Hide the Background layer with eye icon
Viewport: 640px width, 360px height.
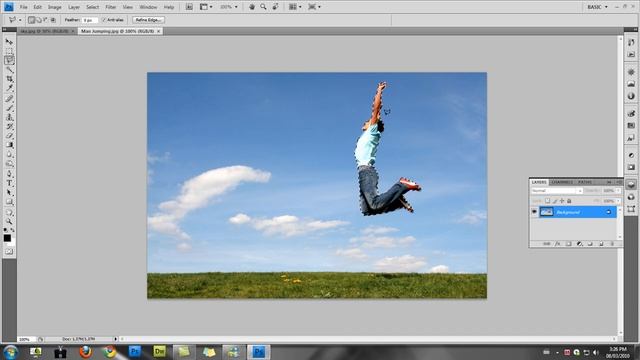(x=534, y=212)
